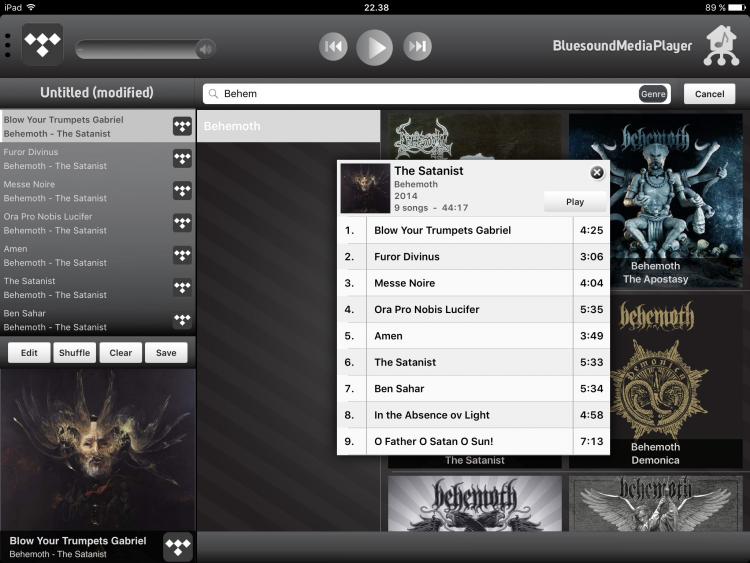Tap the now-playing title Blow Your Trumpets Gabriel

(78, 541)
